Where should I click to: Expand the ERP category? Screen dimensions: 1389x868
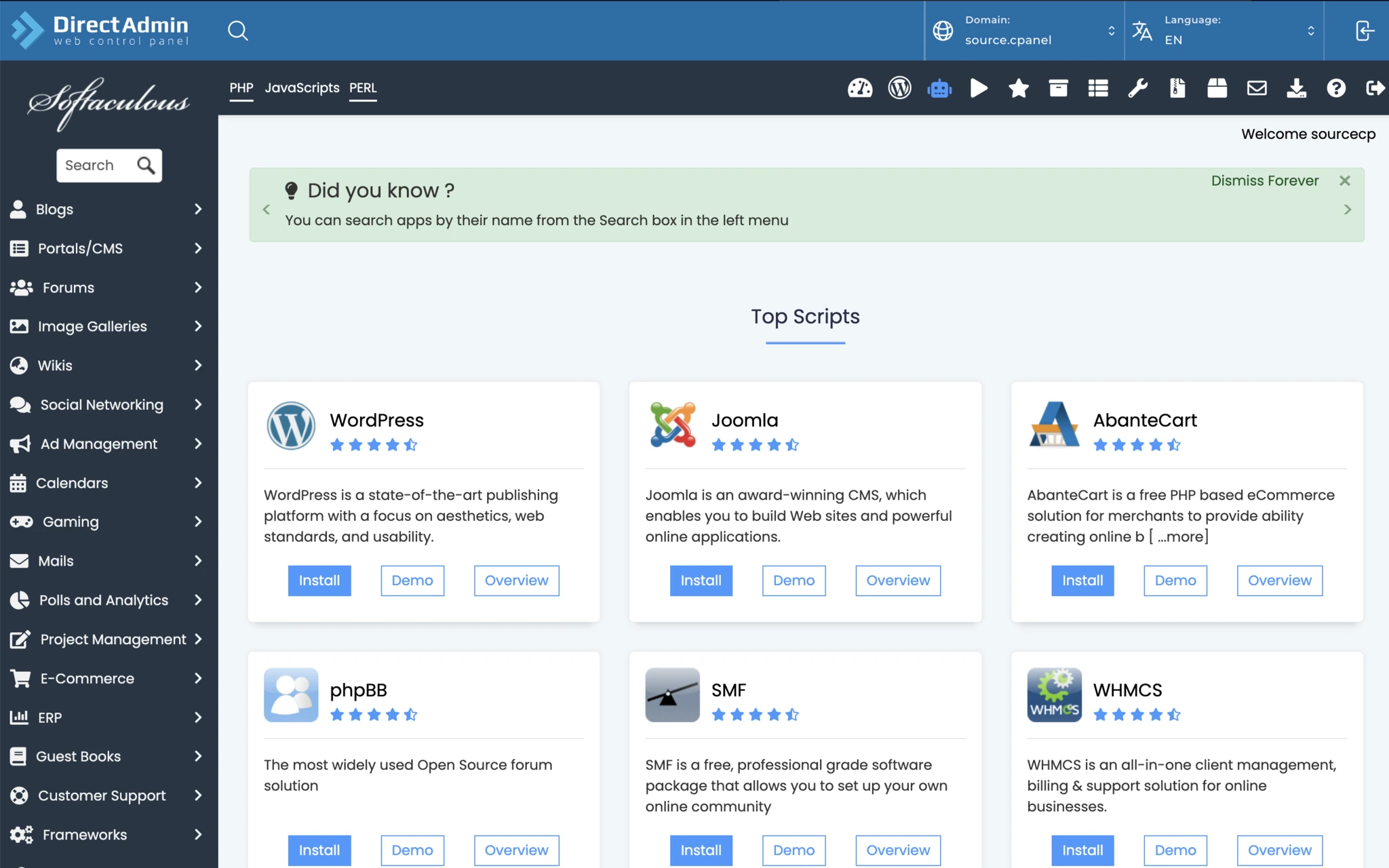(109, 717)
